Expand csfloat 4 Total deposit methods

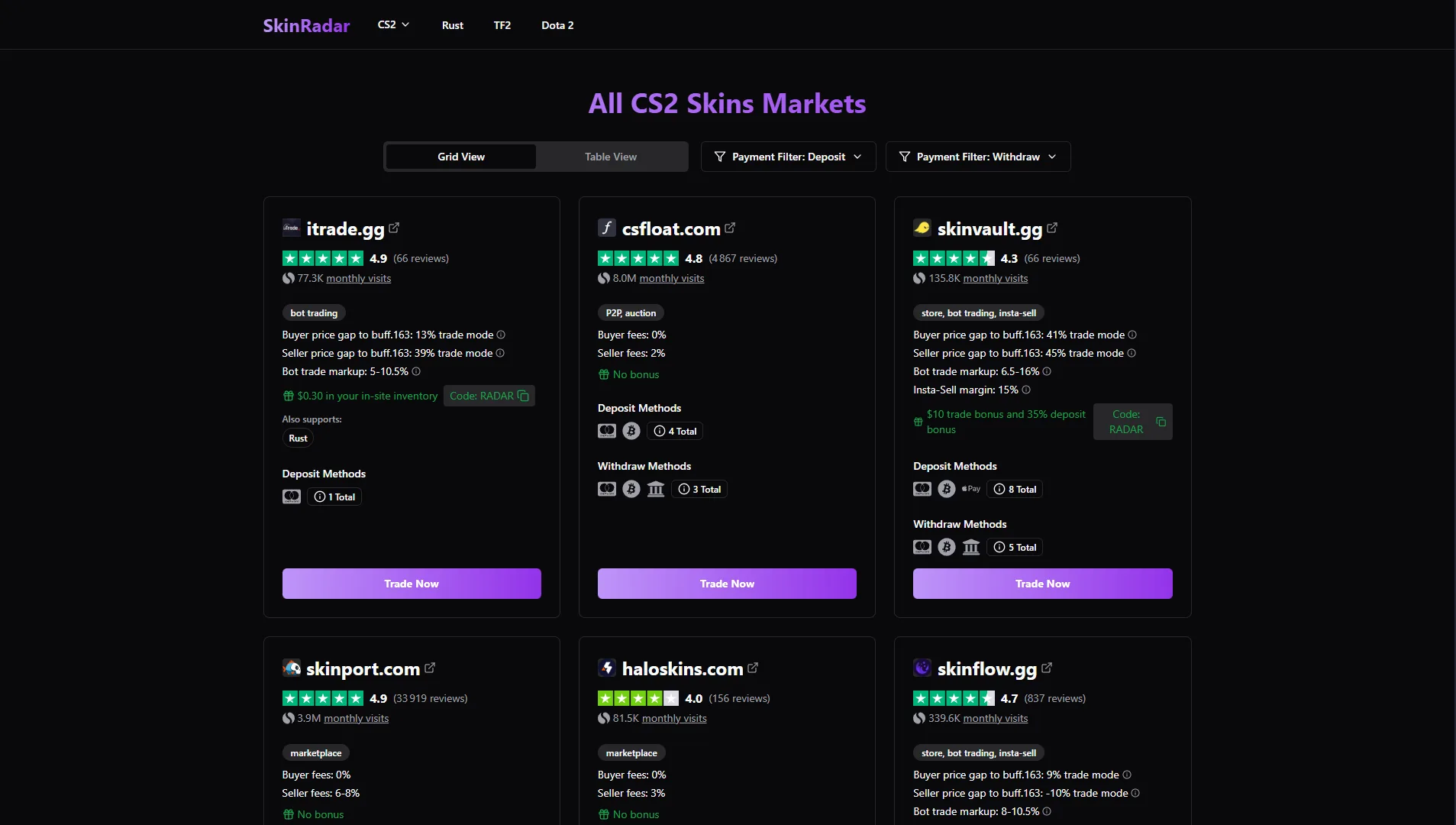[x=675, y=431]
